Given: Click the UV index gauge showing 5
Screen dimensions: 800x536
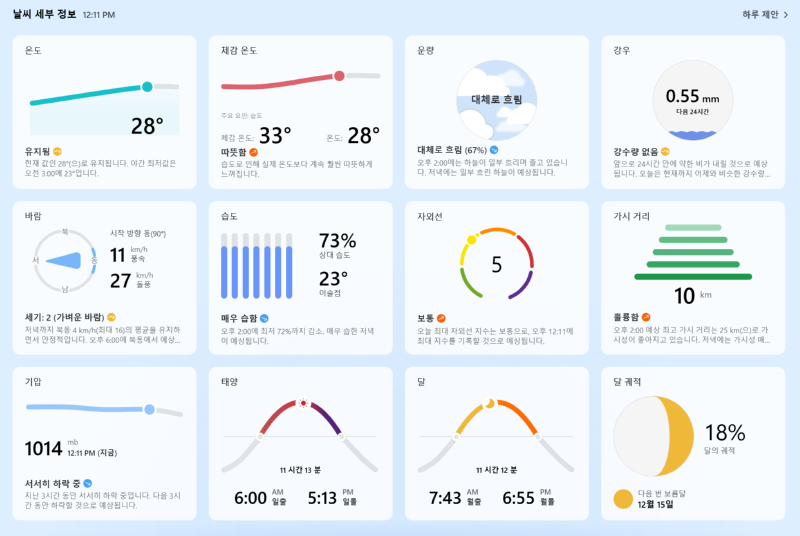Looking at the screenshot, I should pyautogui.click(x=496, y=263).
